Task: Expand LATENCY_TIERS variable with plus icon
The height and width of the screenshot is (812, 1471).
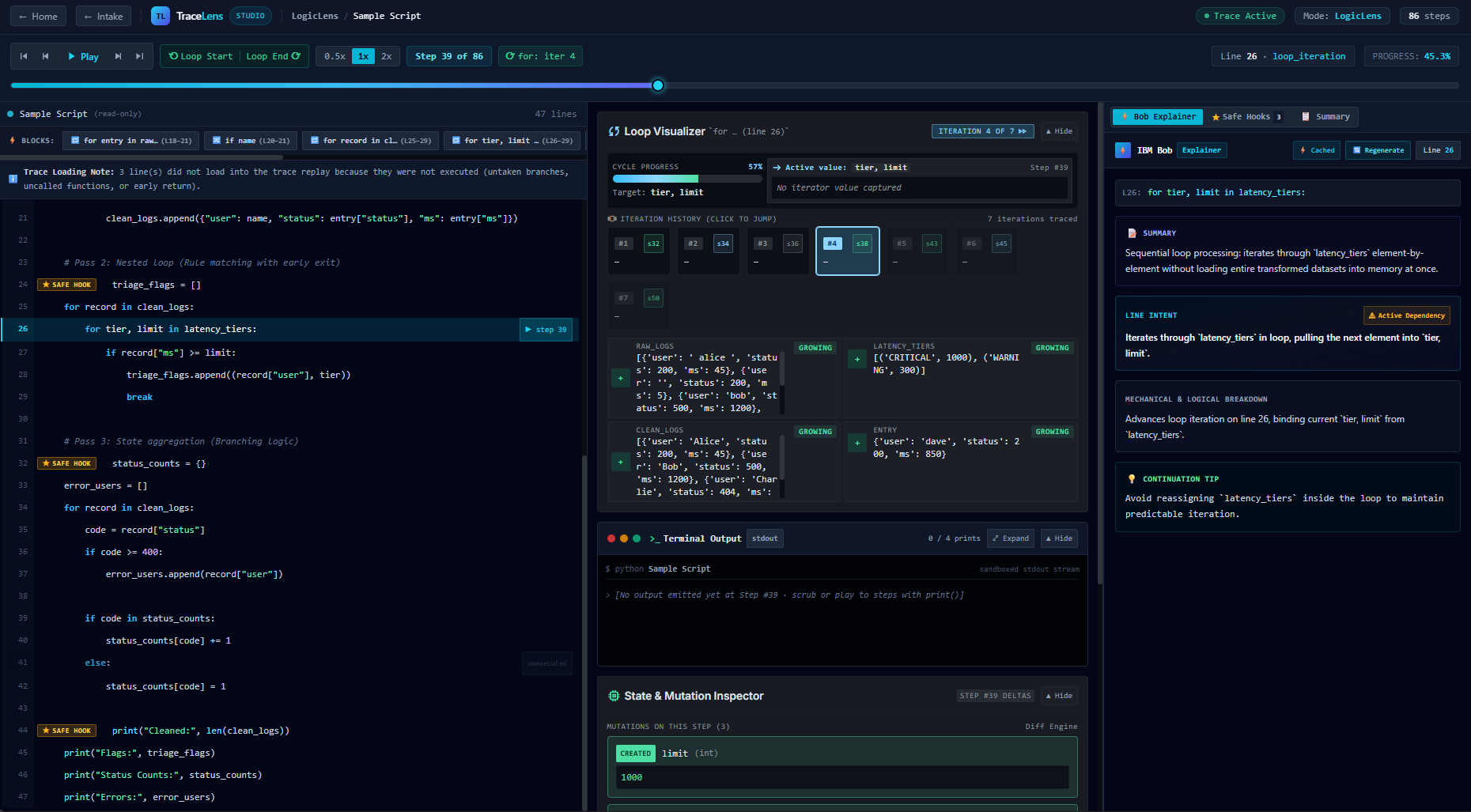Action: tap(857, 359)
